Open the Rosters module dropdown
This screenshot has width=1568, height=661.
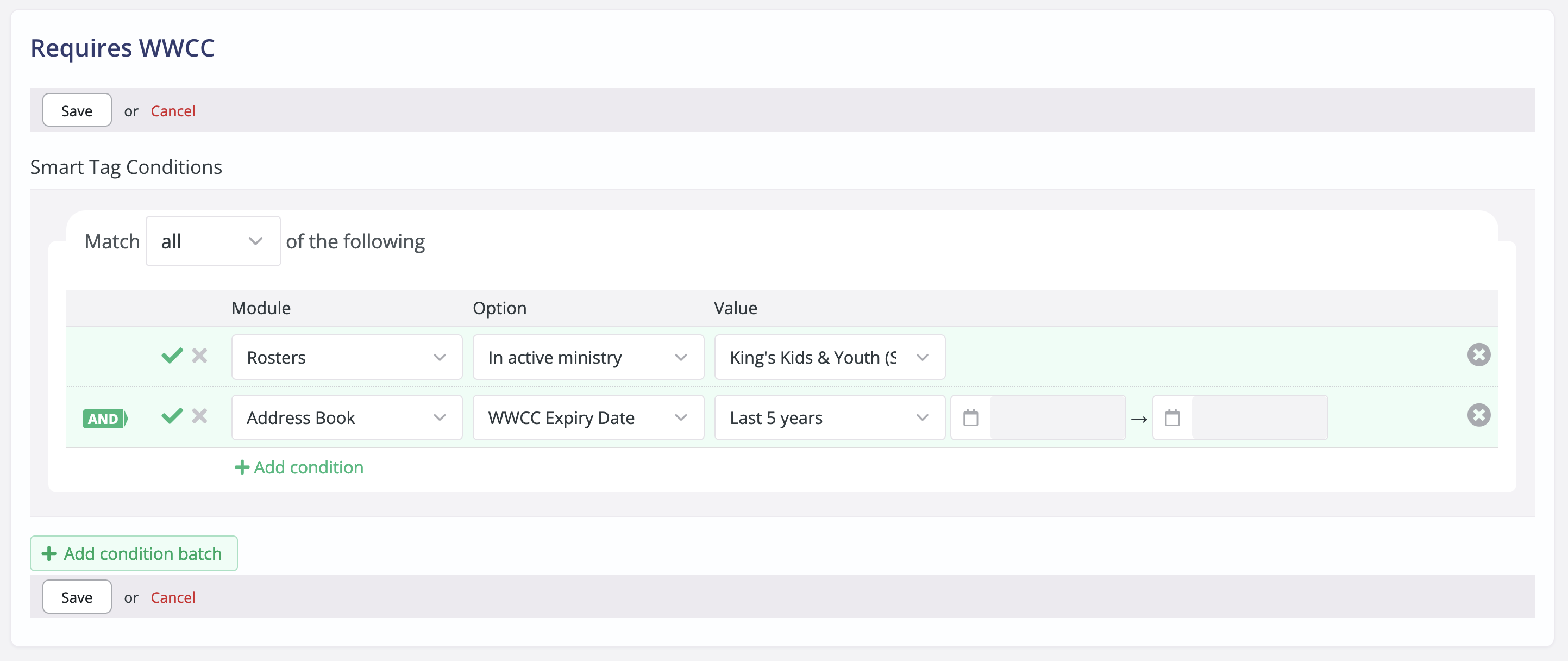coord(438,357)
